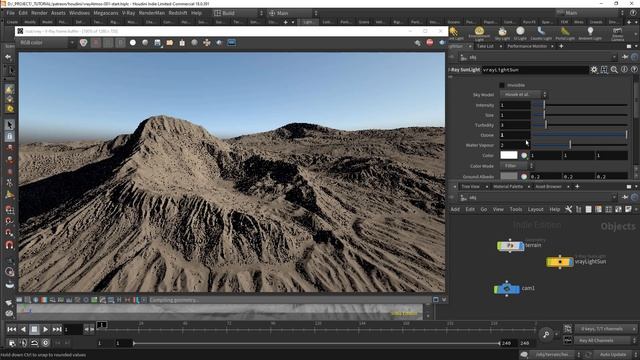Select the cam1 camera node
640x360 pixels.
click(x=507, y=289)
